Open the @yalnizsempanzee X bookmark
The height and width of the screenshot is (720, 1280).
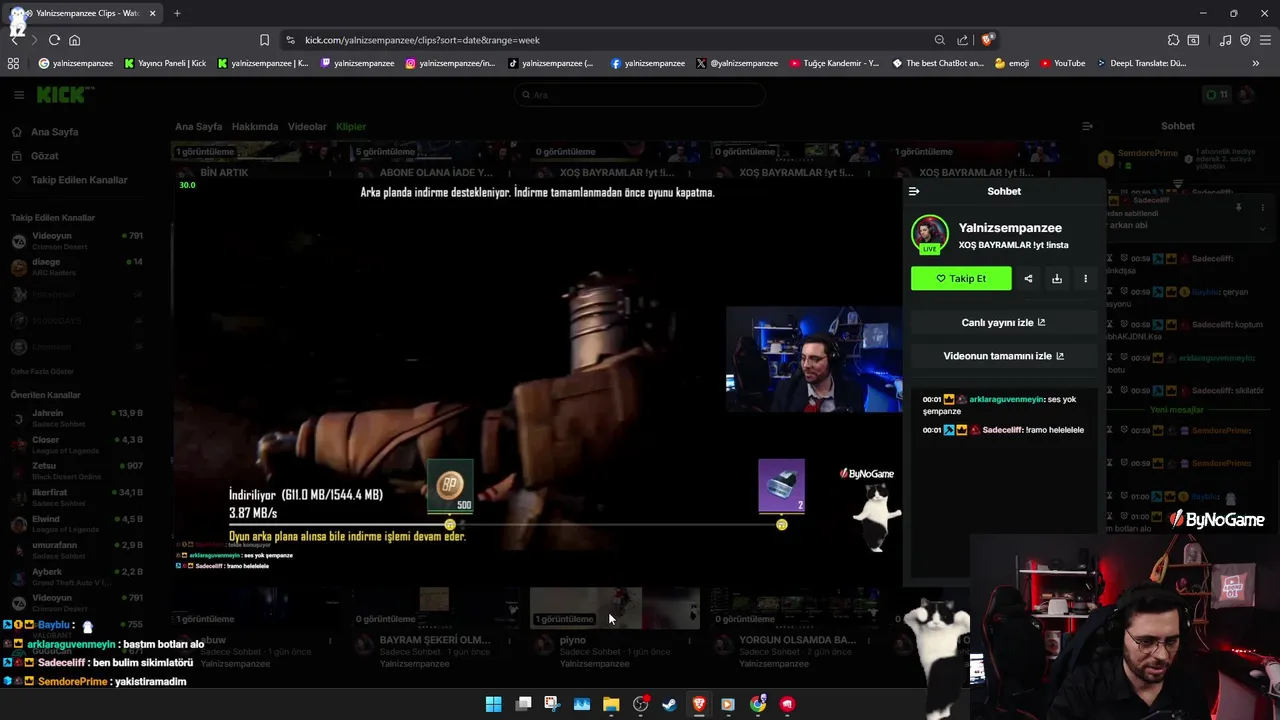tap(737, 63)
